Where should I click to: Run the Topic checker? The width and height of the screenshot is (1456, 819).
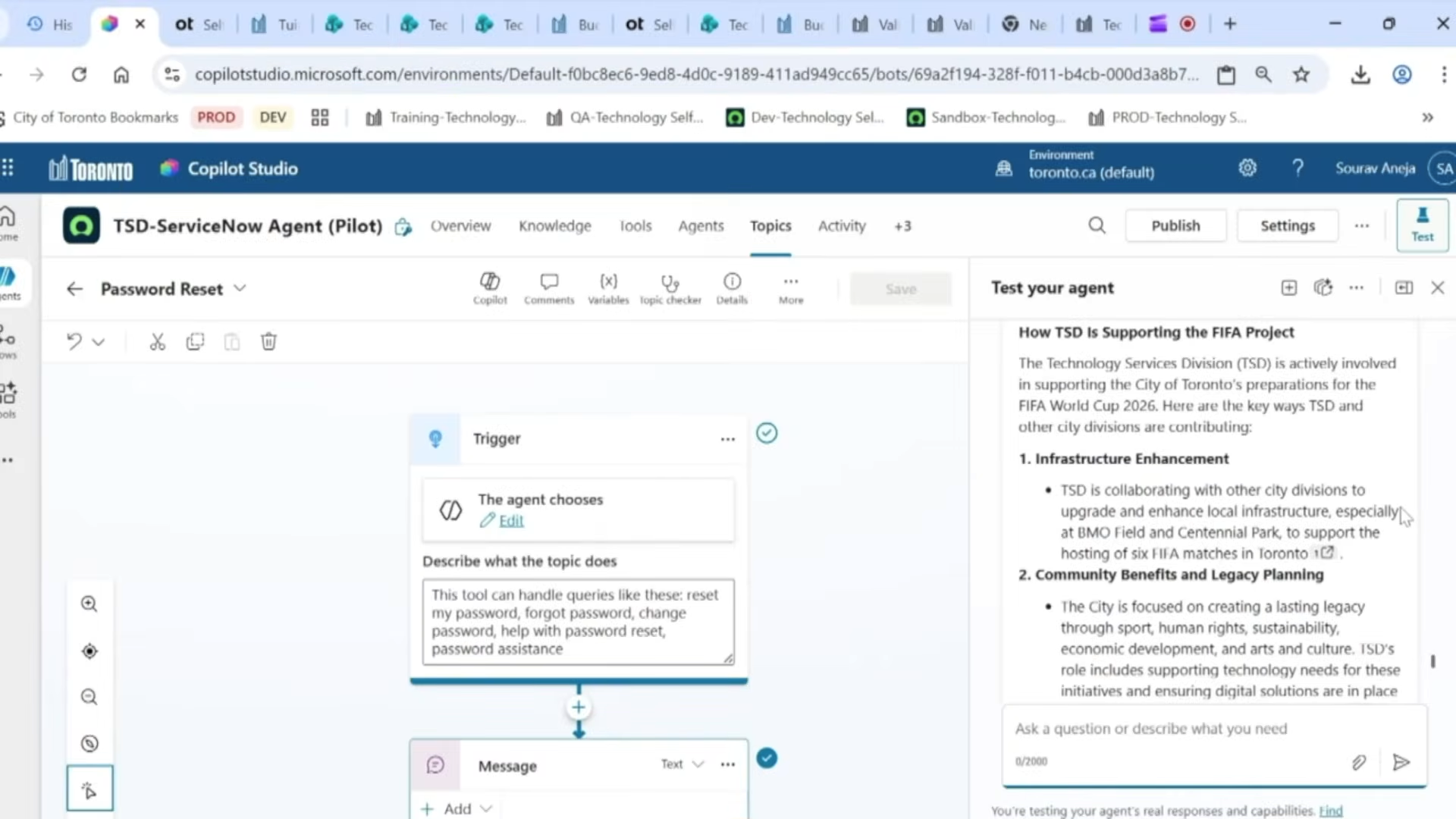[670, 289]
